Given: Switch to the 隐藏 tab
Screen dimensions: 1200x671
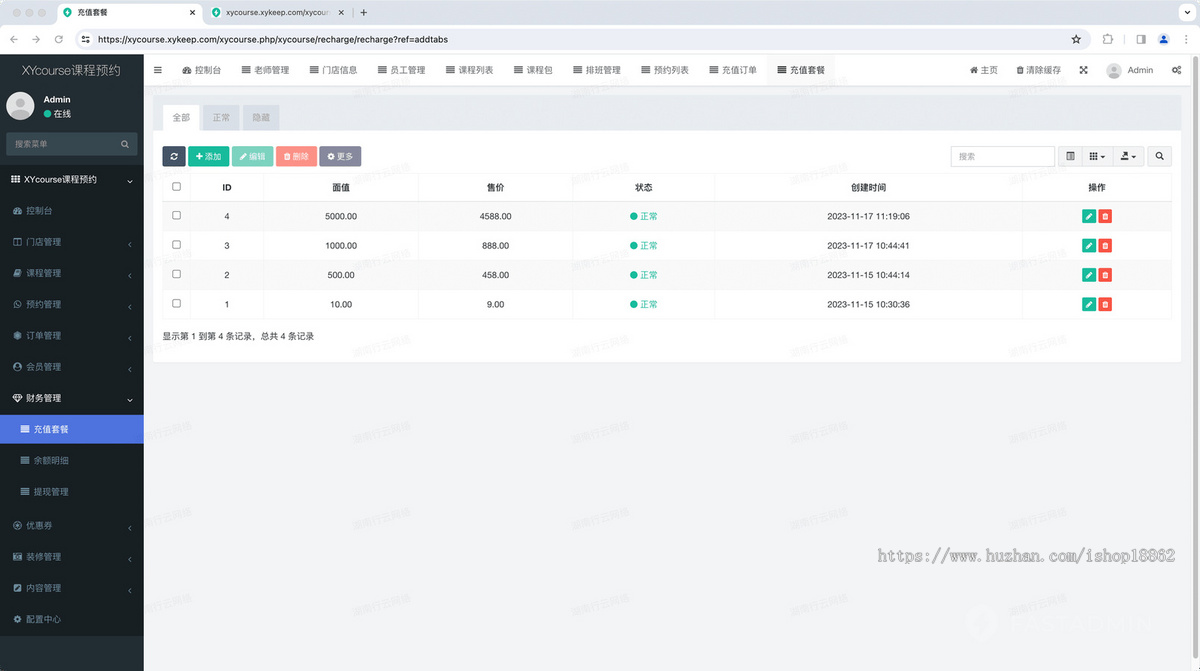Looking at the screenshot, I should (x=260, y=117).
